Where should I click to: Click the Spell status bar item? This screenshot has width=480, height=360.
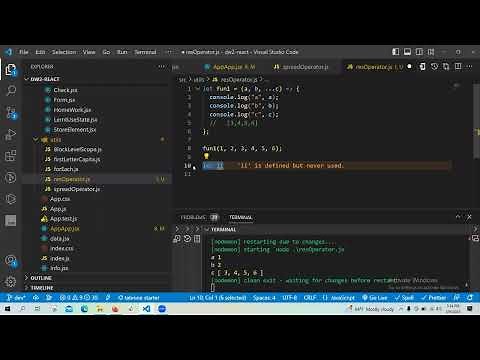coord(404,298)
